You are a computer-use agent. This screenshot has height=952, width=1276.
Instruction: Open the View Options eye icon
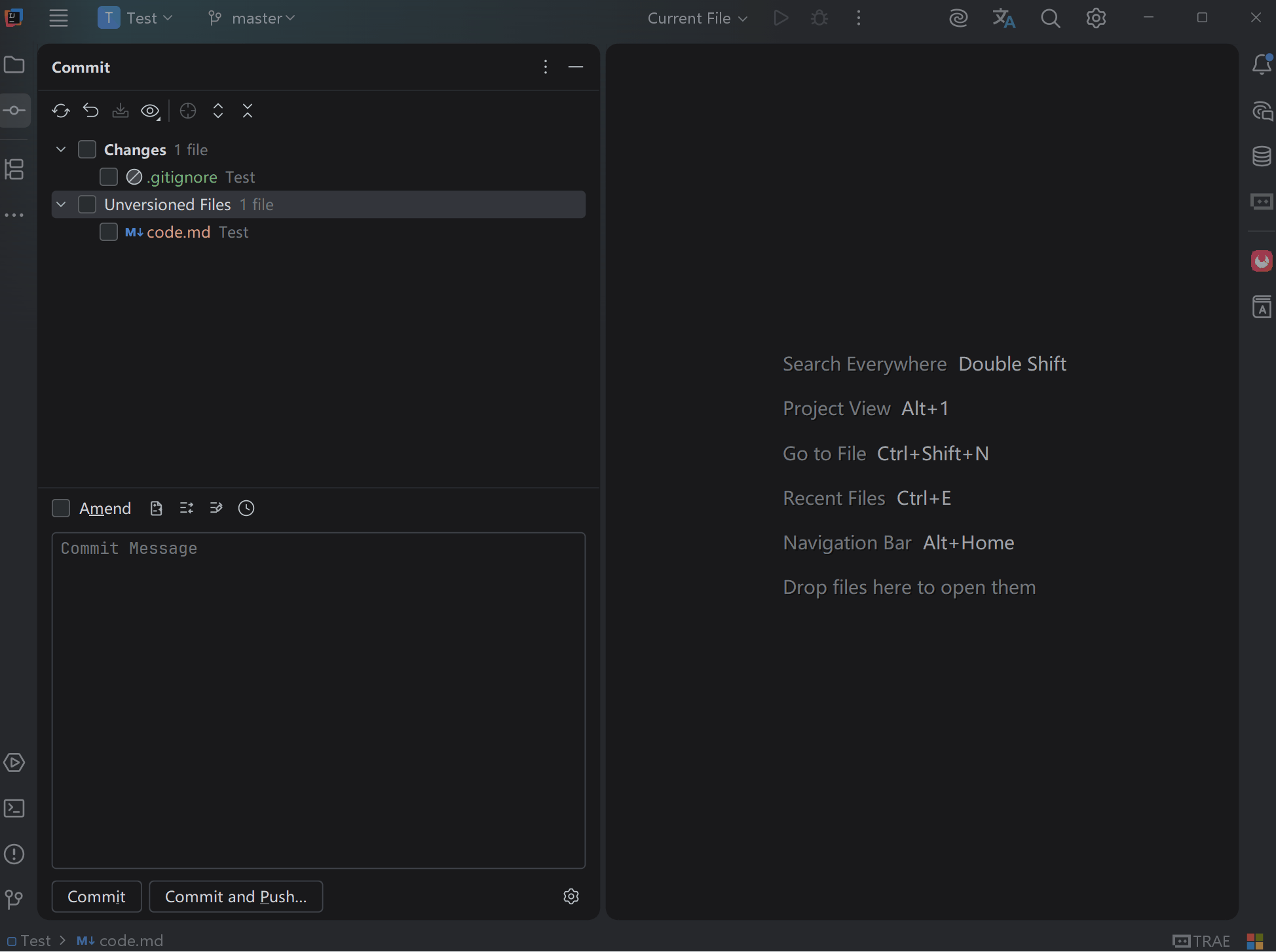(x=151, y=111)
